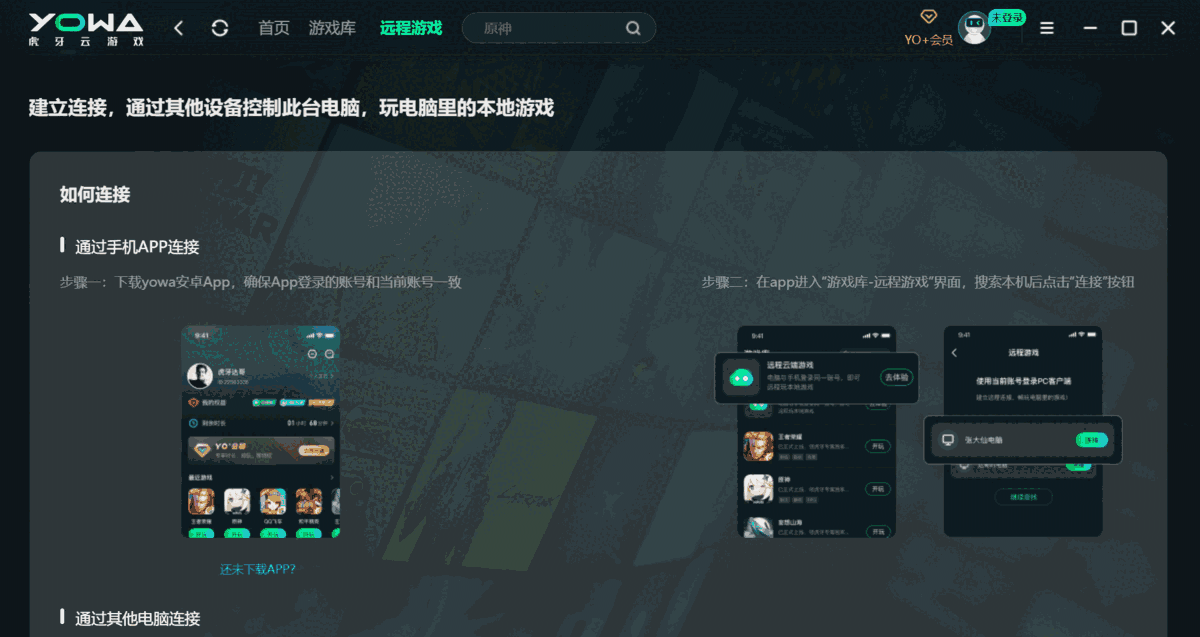Switch to the 首页 tab
The width and height of the screenshot is (1200, 637).
pos(273,27)
